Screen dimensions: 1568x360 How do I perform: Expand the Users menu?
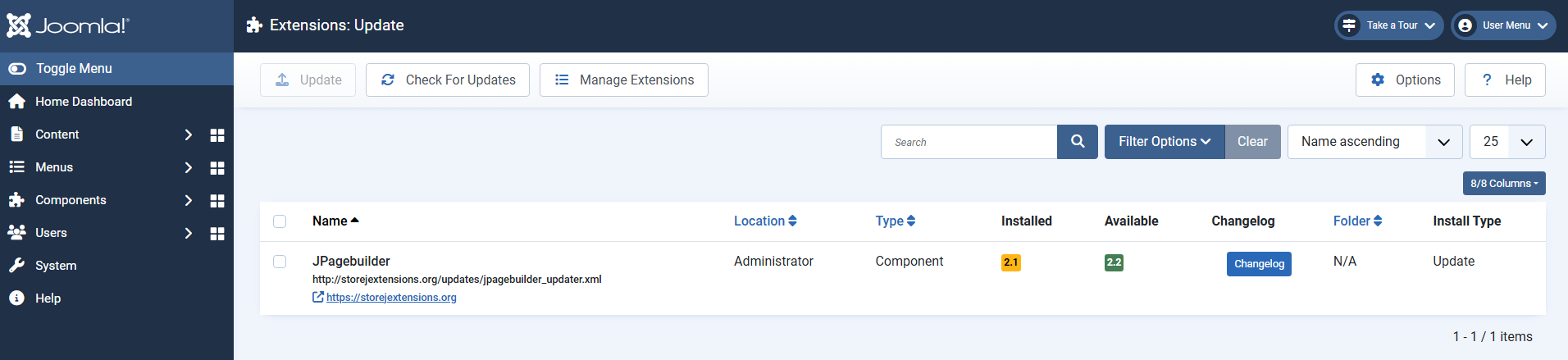point(100,233)
